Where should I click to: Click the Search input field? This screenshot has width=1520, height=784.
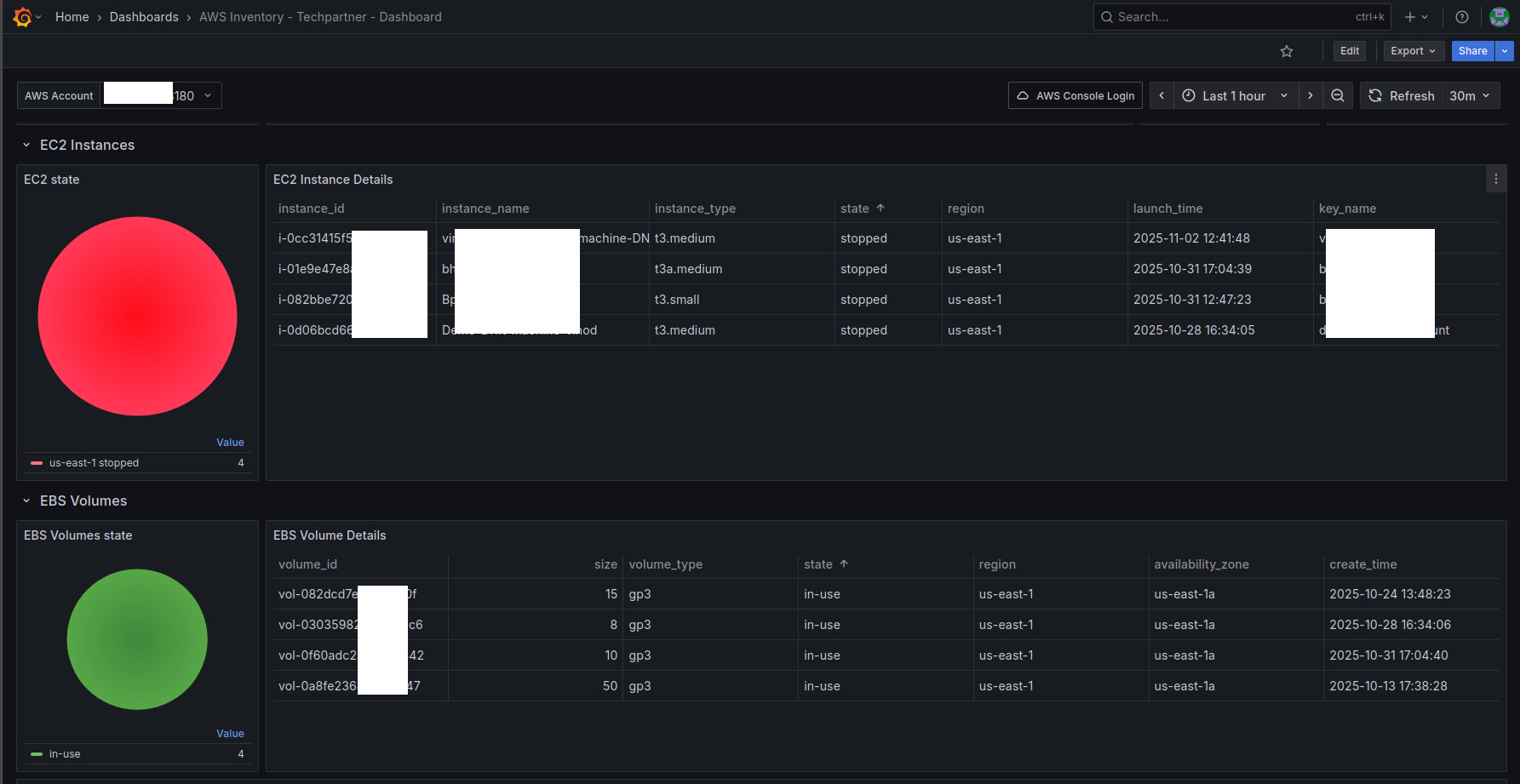pyautogui.click(x=1242, y=17)
